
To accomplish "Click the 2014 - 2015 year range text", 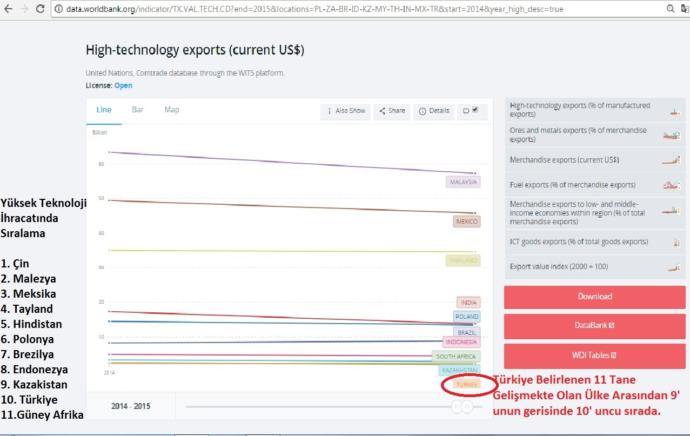I will point(131,406).
